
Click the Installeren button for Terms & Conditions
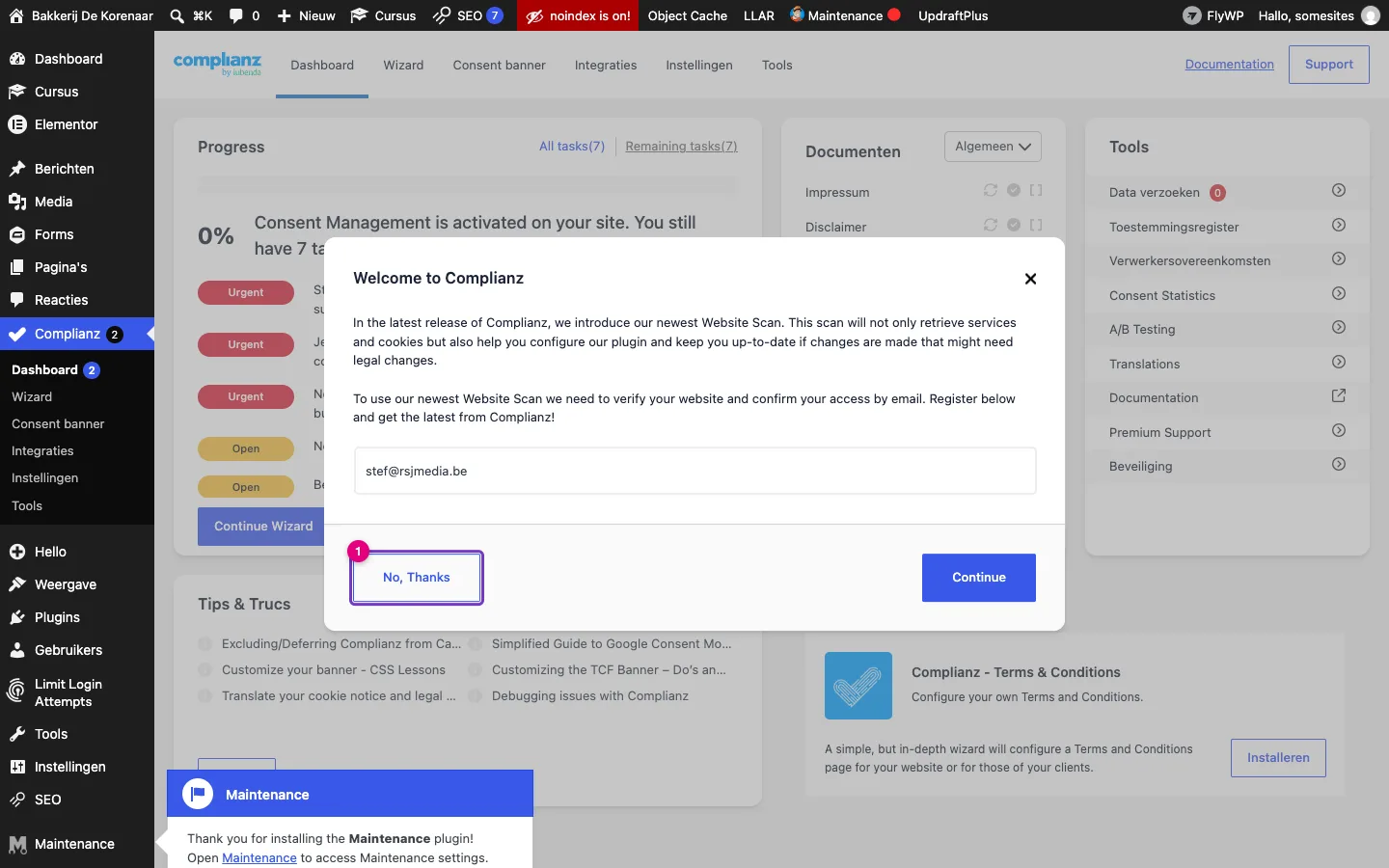coord(1278,758)
